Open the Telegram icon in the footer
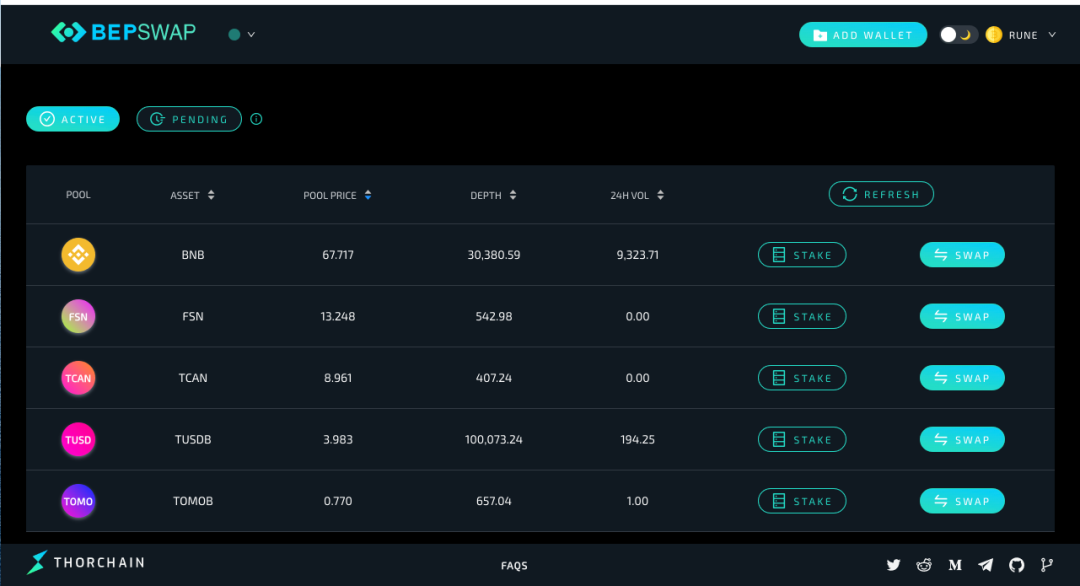 coord(986,565)
